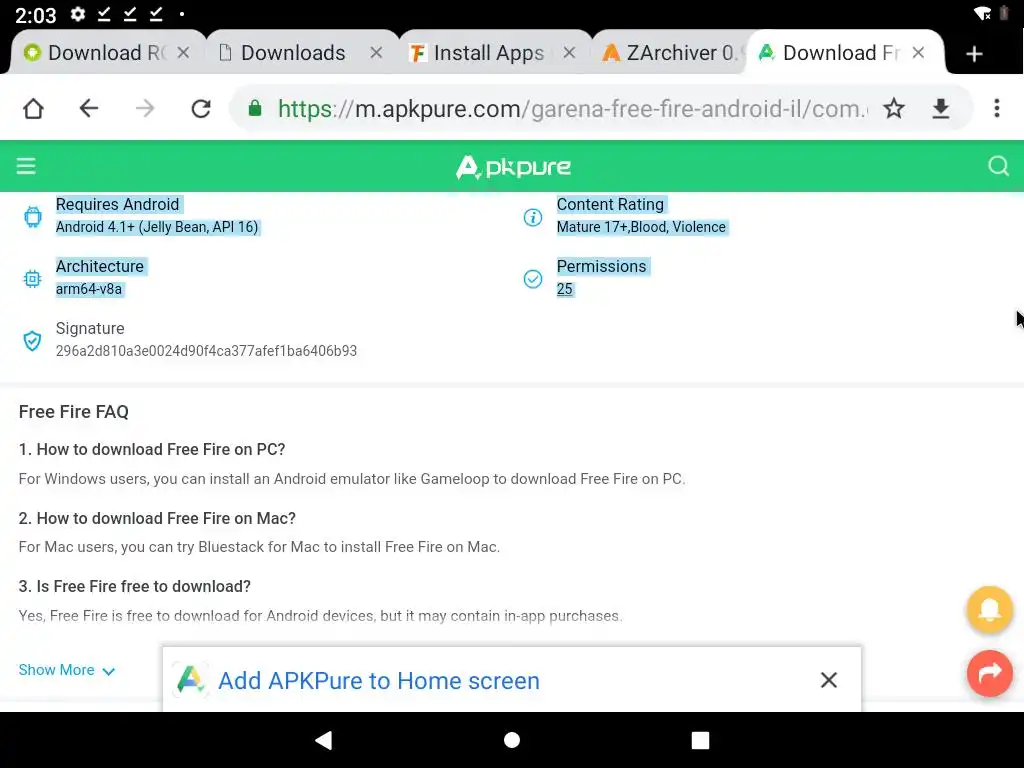Click question How to download Free Fire on Mac
The height and width of the screenshot is (768, 1024).
tap(157, 518)
